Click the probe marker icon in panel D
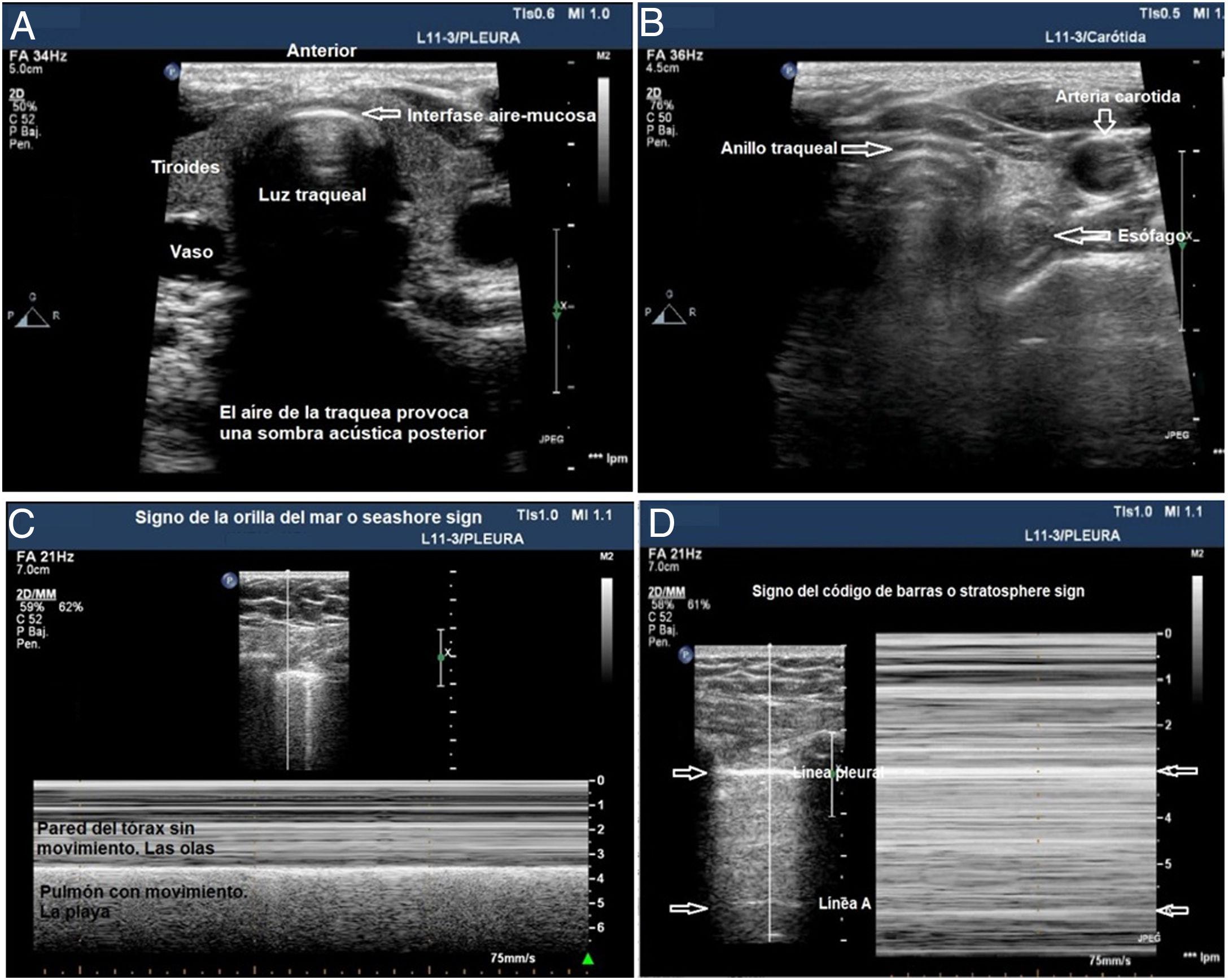The image size is (1228, 980). (x=685, y=655)
